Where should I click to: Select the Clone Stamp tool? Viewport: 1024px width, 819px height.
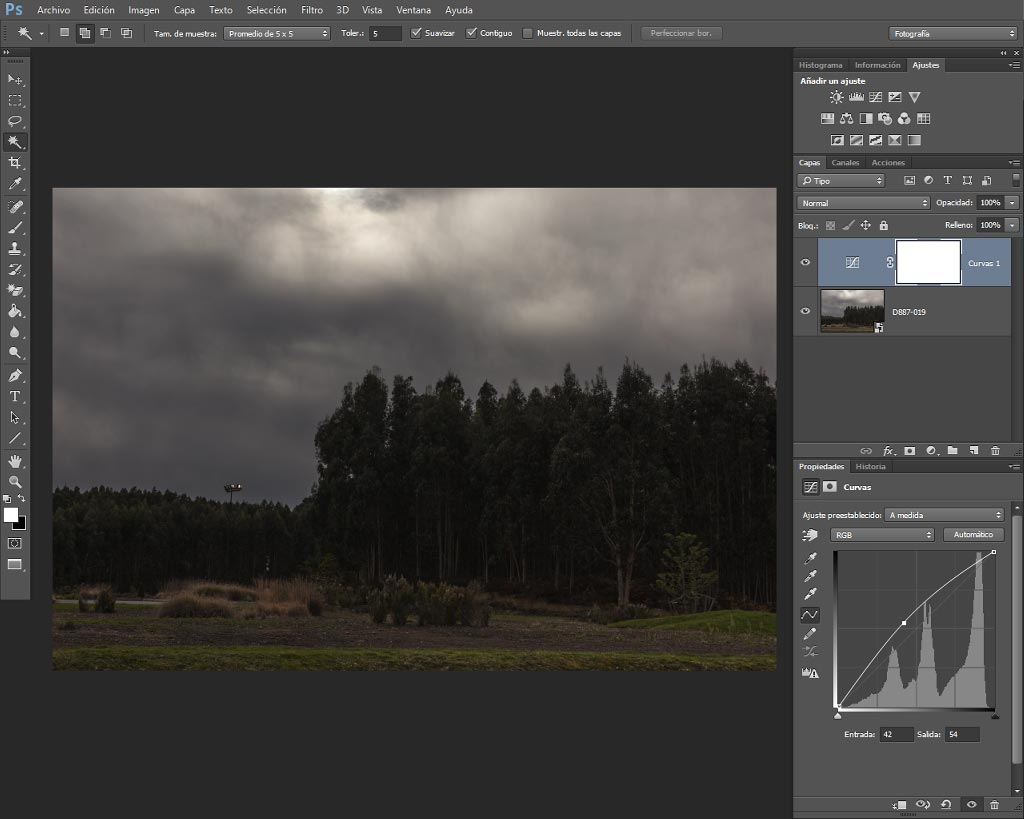14,248
